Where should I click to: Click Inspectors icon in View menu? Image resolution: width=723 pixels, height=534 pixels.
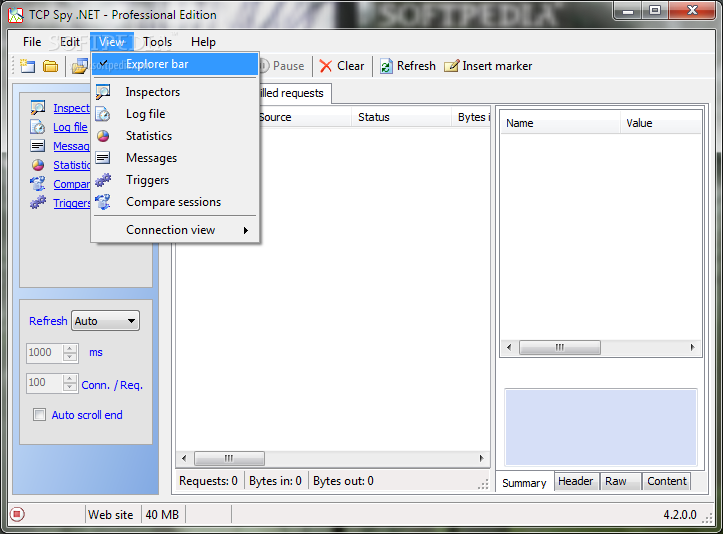click(x=103, y=92)
